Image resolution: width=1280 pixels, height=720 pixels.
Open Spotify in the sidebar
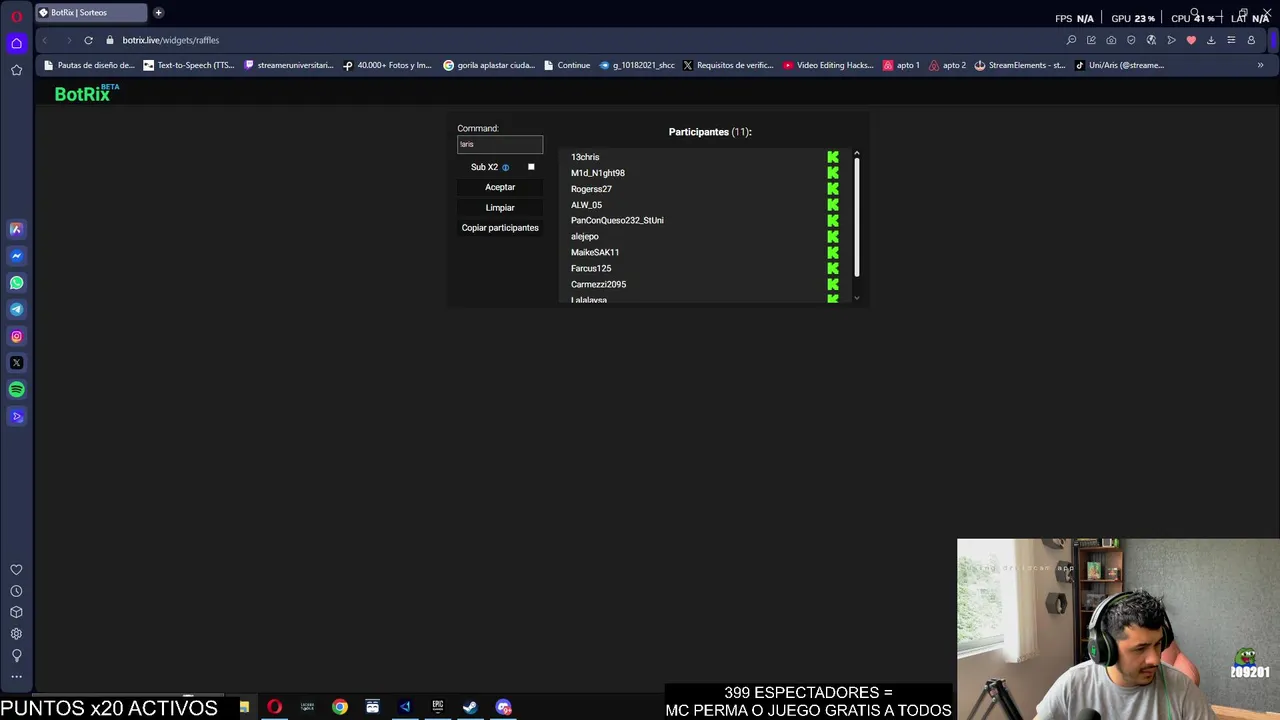(16, 390)
